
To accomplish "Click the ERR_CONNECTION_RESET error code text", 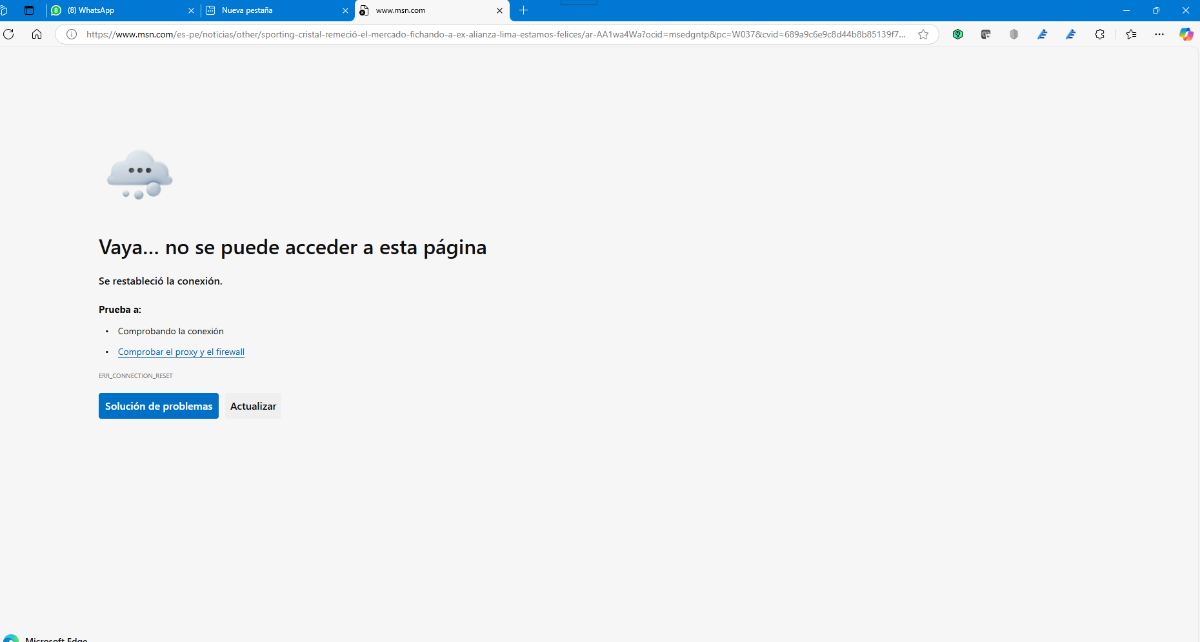I will [136, 376].
